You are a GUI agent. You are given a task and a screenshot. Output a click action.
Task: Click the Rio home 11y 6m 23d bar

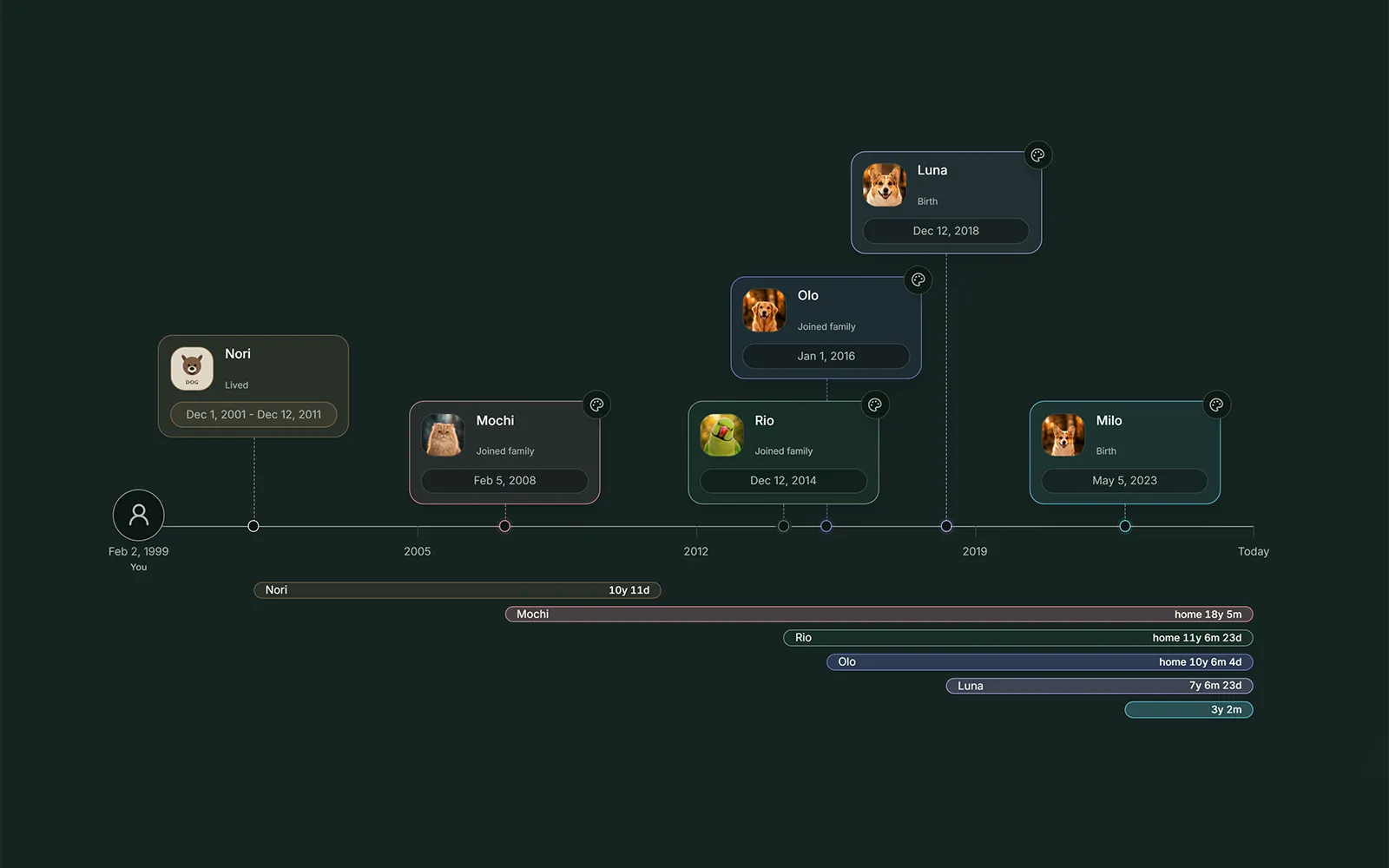click(1018, 638)
